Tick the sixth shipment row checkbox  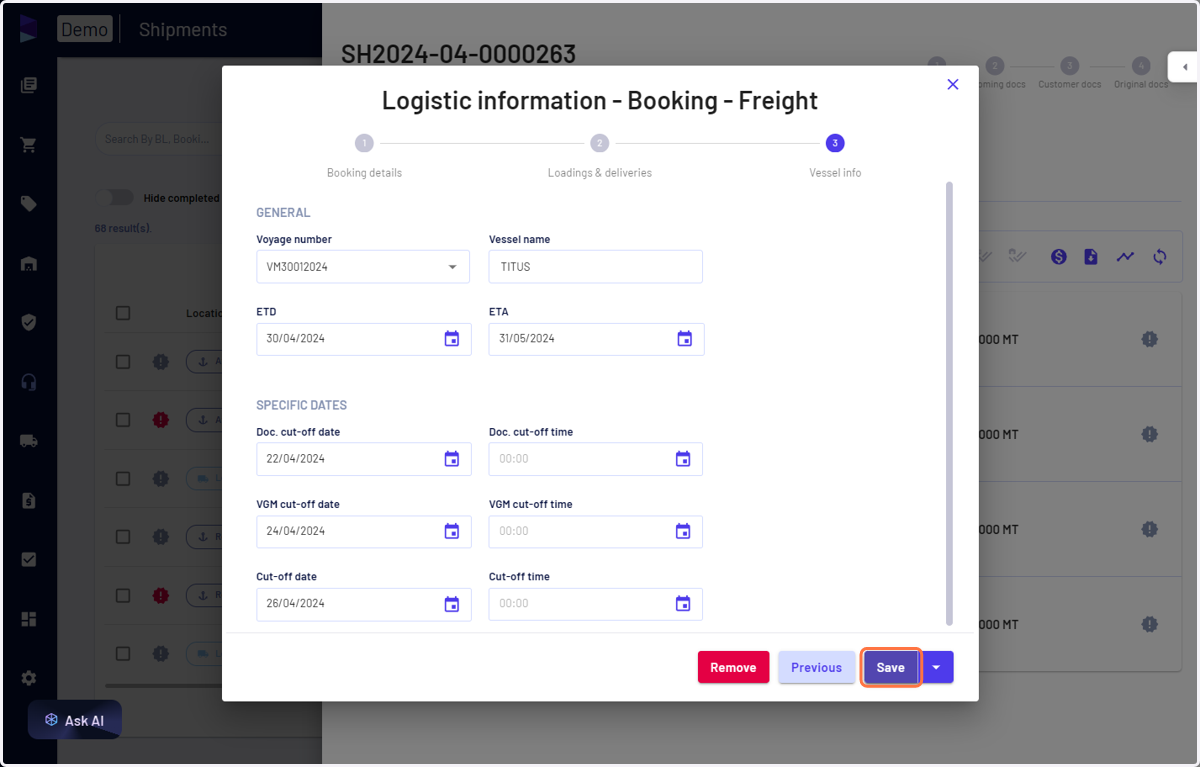123,654
